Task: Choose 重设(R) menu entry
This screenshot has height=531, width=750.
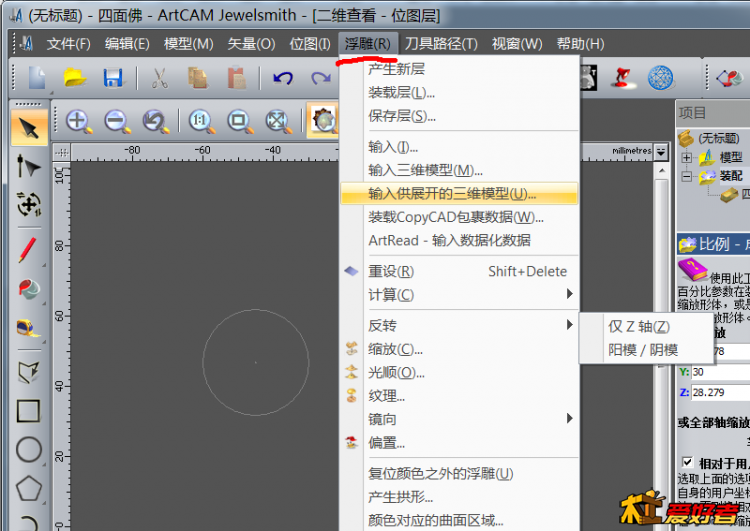Action: (x=459, y=271)
